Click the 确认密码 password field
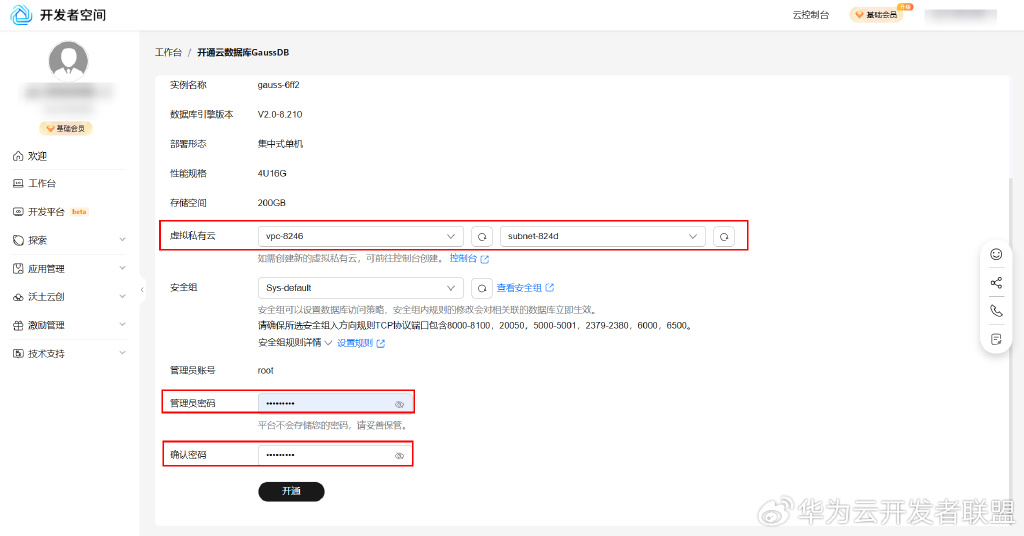This screenshot has width=1024, height=536. pos(335,455)
